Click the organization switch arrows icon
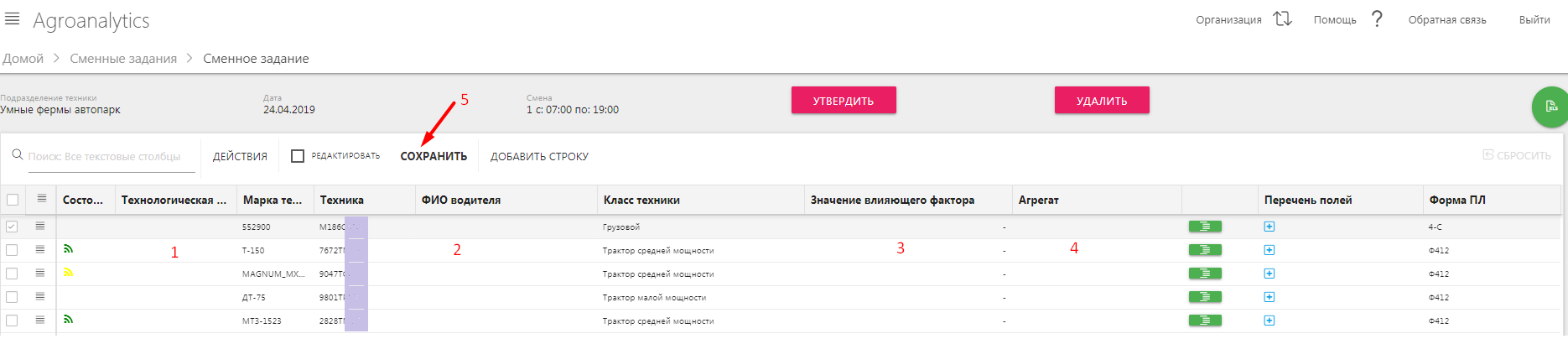The image size is (1568, 344). (x=1282, y=18)
